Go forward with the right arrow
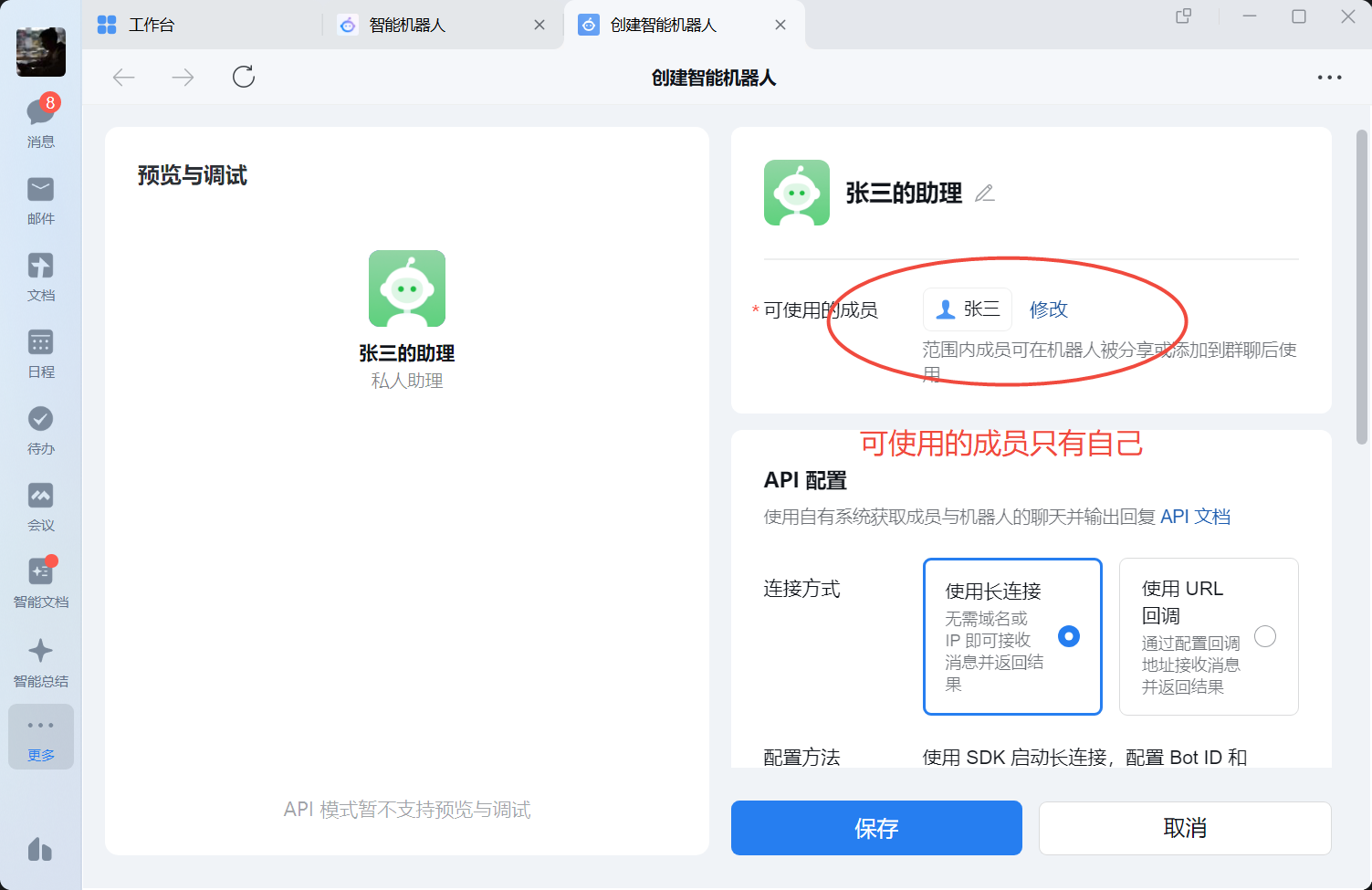 (x=183, y=78)
